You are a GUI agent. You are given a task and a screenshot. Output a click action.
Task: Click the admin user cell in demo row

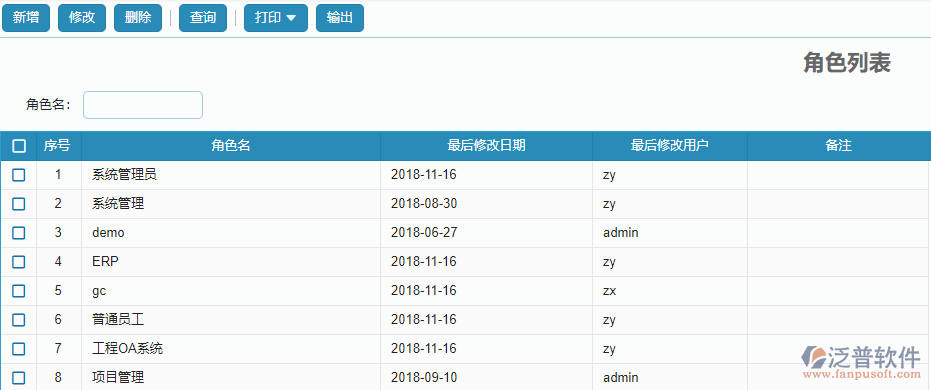tap(670, 233)
